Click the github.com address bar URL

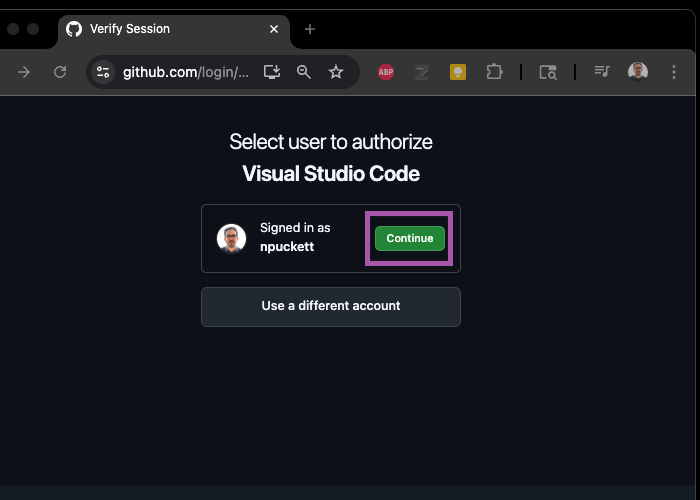click(186, 72)
